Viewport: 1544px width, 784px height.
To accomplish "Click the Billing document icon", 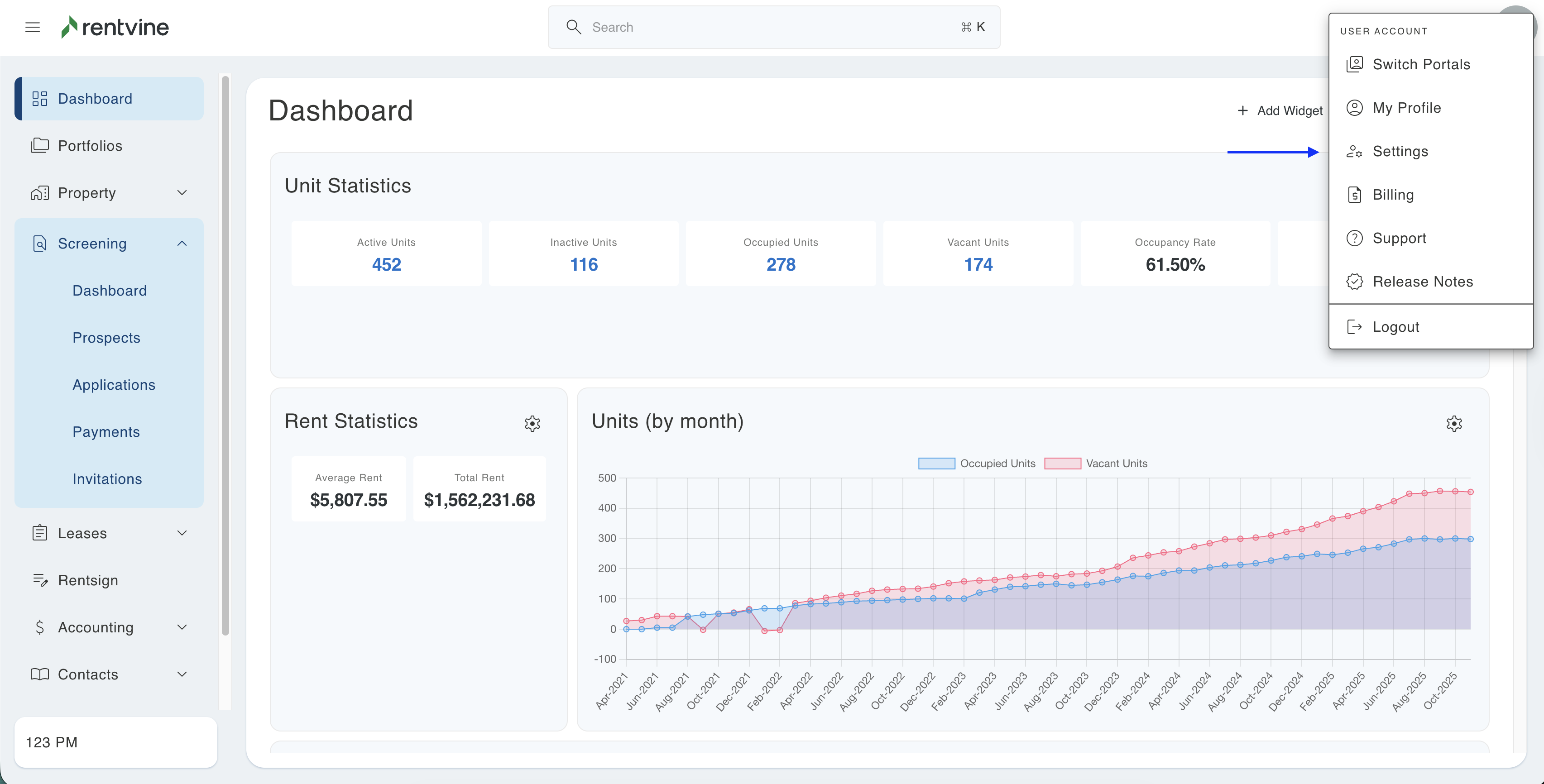I will (1355, 194).
